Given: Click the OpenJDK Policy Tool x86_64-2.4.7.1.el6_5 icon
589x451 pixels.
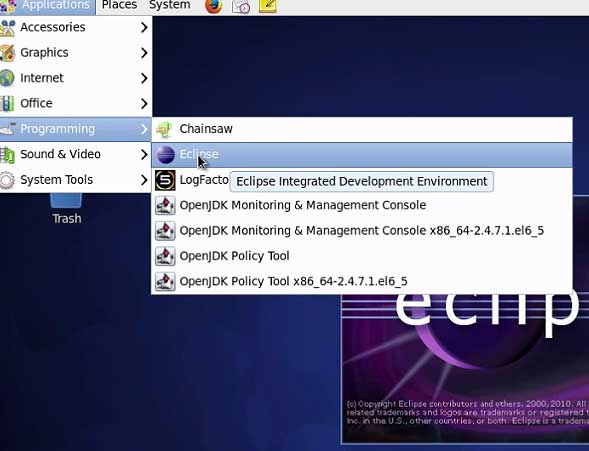Looking at the screenshot, I should 165,281.
